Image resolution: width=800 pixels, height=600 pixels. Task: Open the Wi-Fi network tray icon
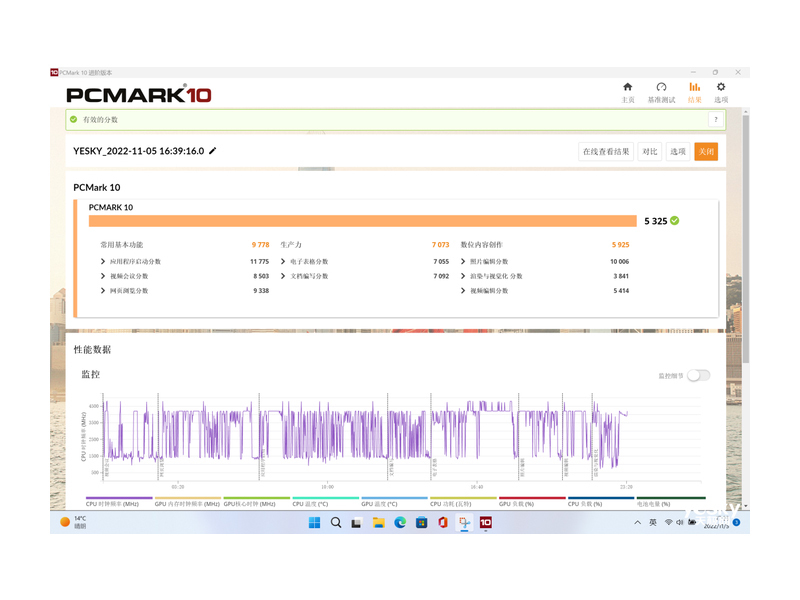click(x=668, y=522)
